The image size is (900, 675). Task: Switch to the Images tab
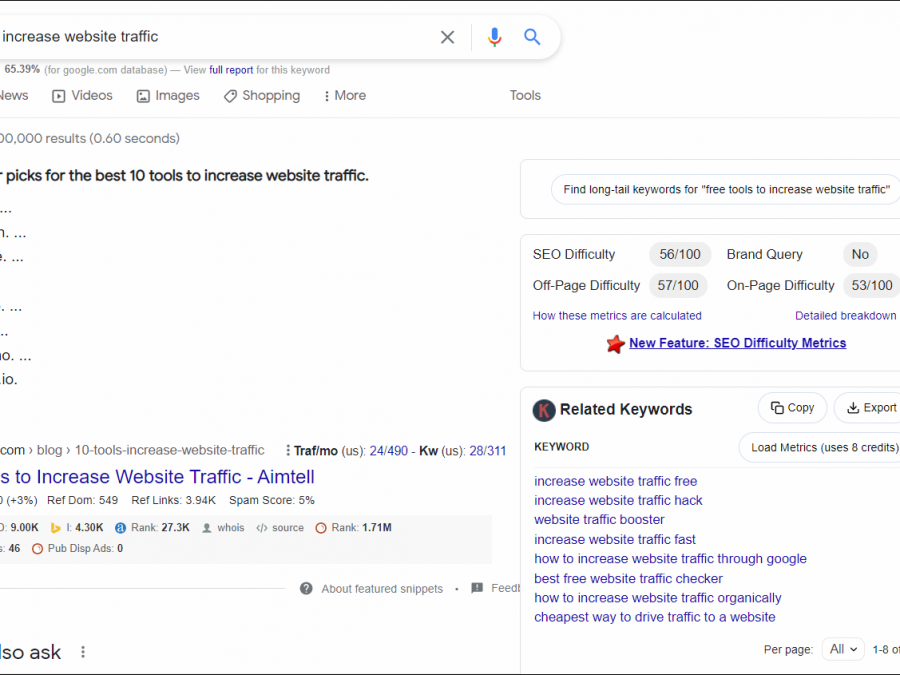click(168, 96)
